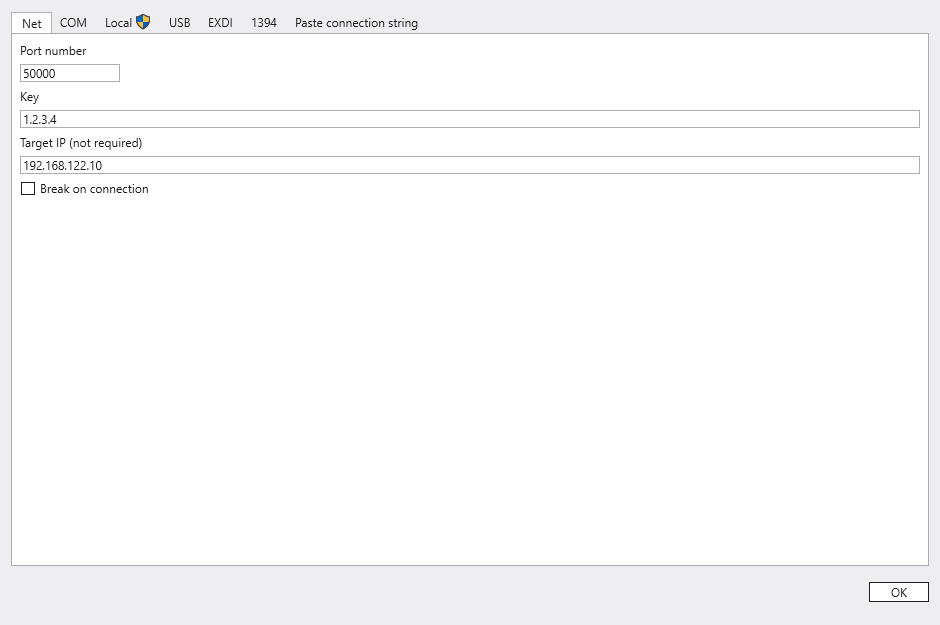The width and height of the screenshot is (940, 625).
Task: Select the Local debugging tab
Action: pos(119,23)
